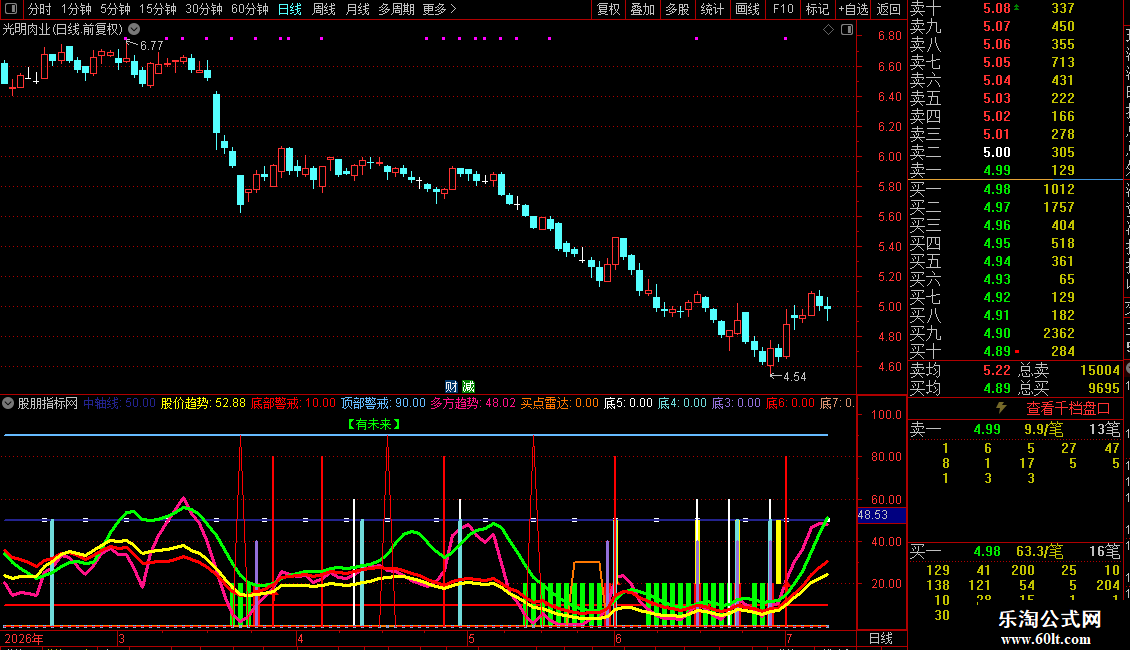Expand the 股朋指标网 indicator dropdown
This screenshot has width=1130, height=650.
click(8, 403)
